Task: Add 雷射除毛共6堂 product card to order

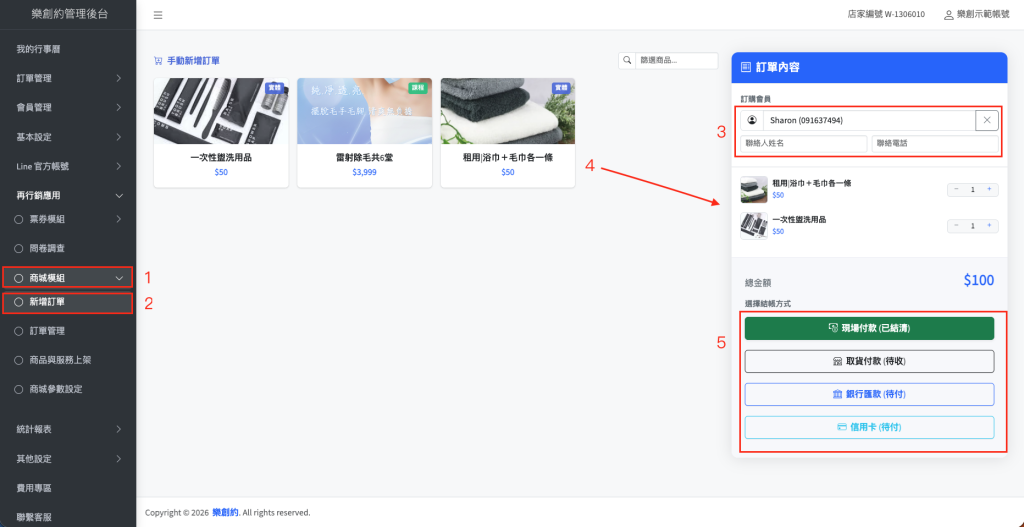Action: (364, 132)
